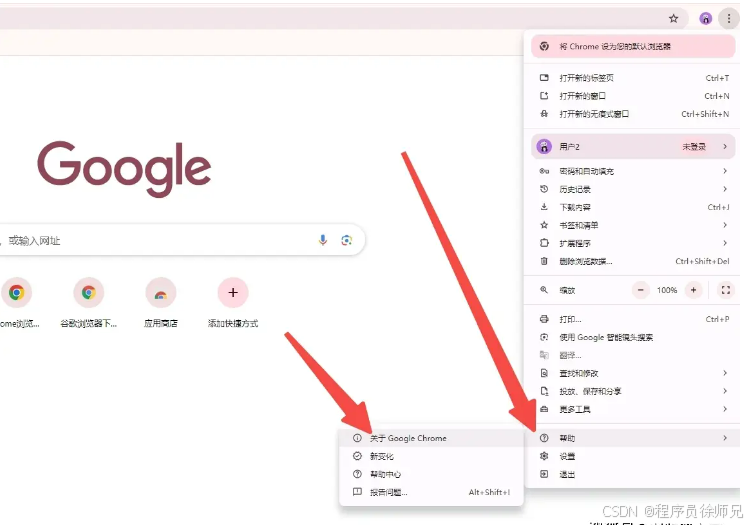Open the 谷歌浏览器下 shortcut tile

tap(89, 303)
